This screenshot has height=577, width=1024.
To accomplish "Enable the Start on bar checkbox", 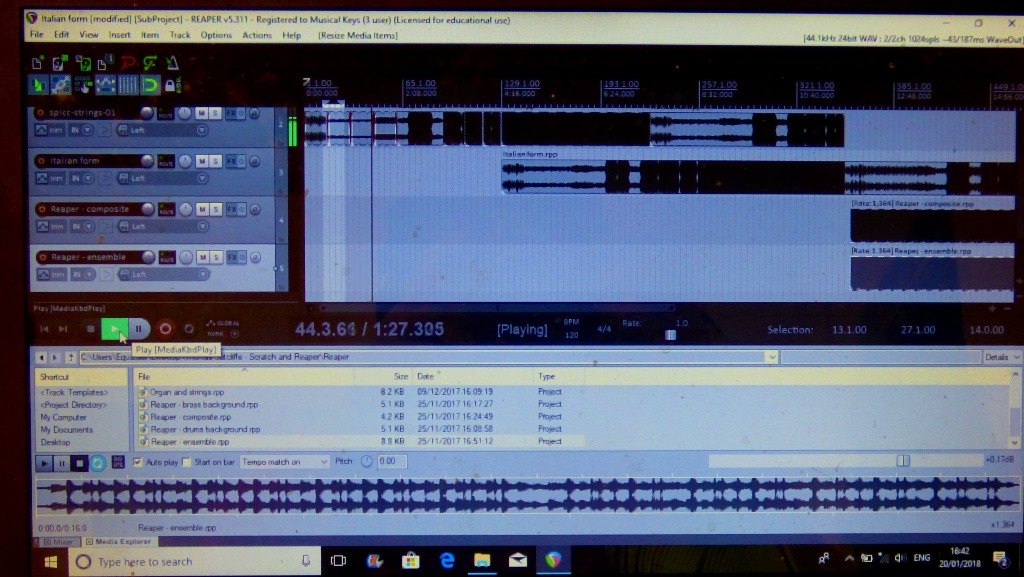I will (187, 462).
